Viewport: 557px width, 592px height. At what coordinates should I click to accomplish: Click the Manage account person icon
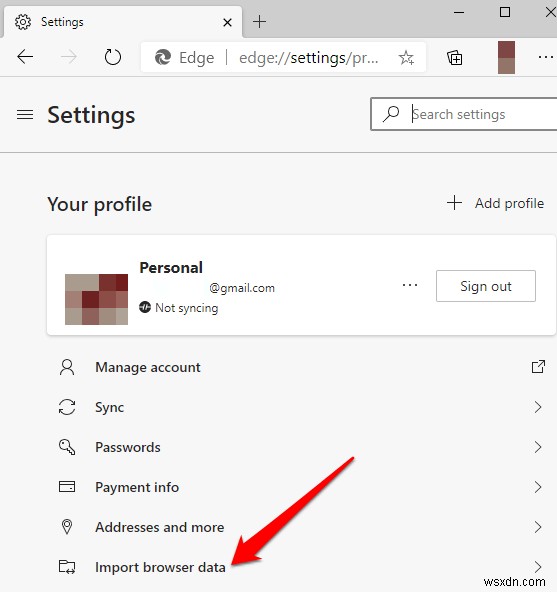click(x=67, y=367)
